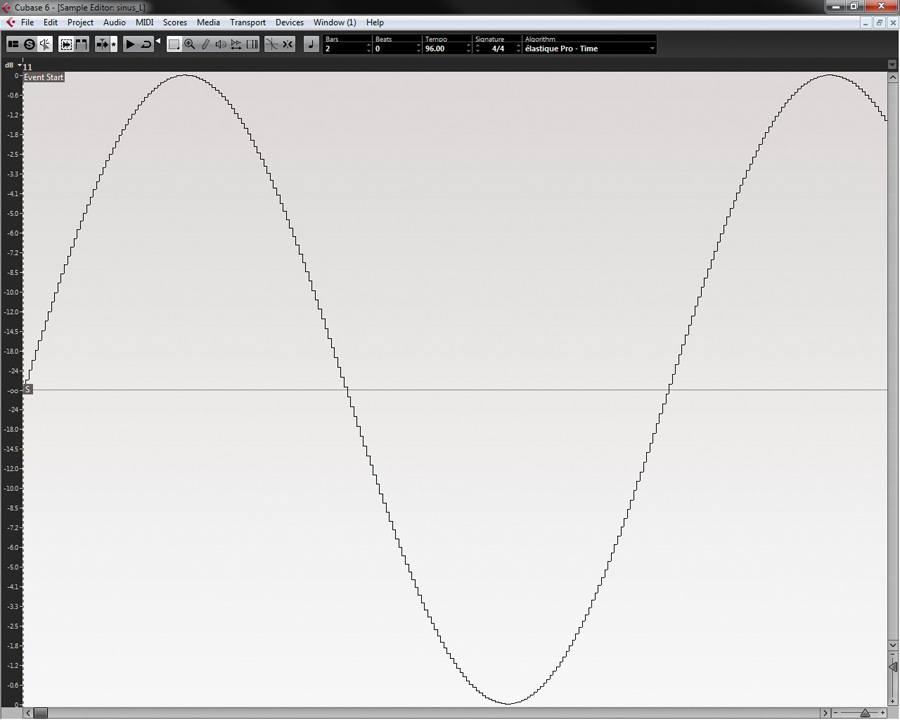
Task: Click the S snap point marker
Action: coord(28,389)
